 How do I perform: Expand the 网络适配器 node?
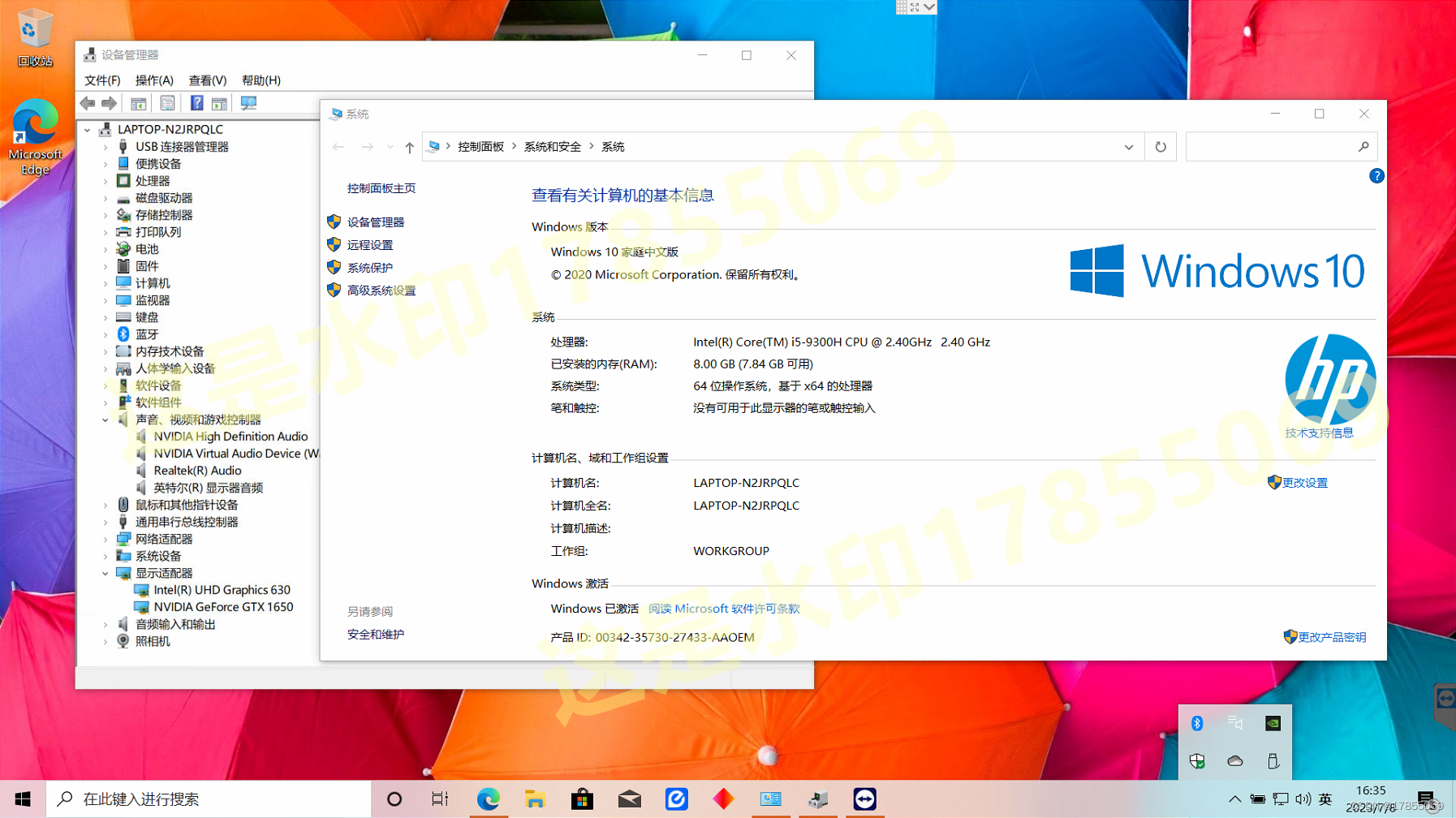[106, 539]
